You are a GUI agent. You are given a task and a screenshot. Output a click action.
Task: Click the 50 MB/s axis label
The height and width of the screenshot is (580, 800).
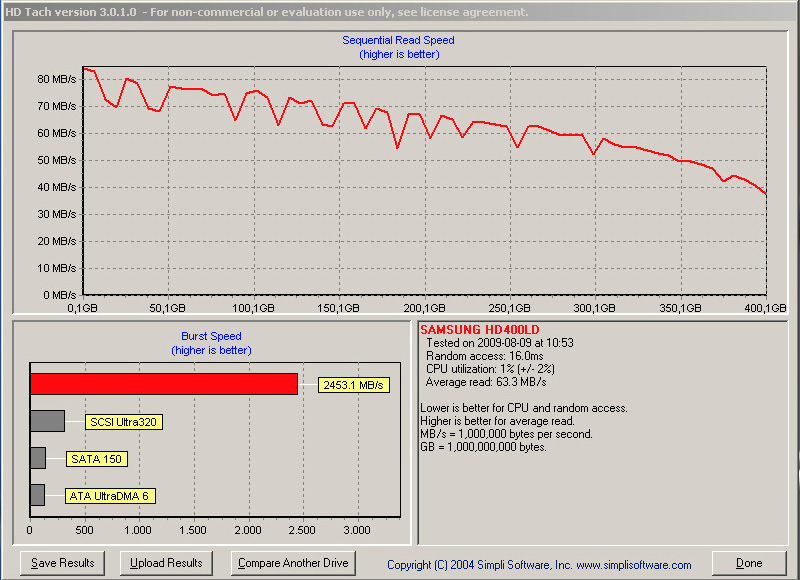[57, 160]
